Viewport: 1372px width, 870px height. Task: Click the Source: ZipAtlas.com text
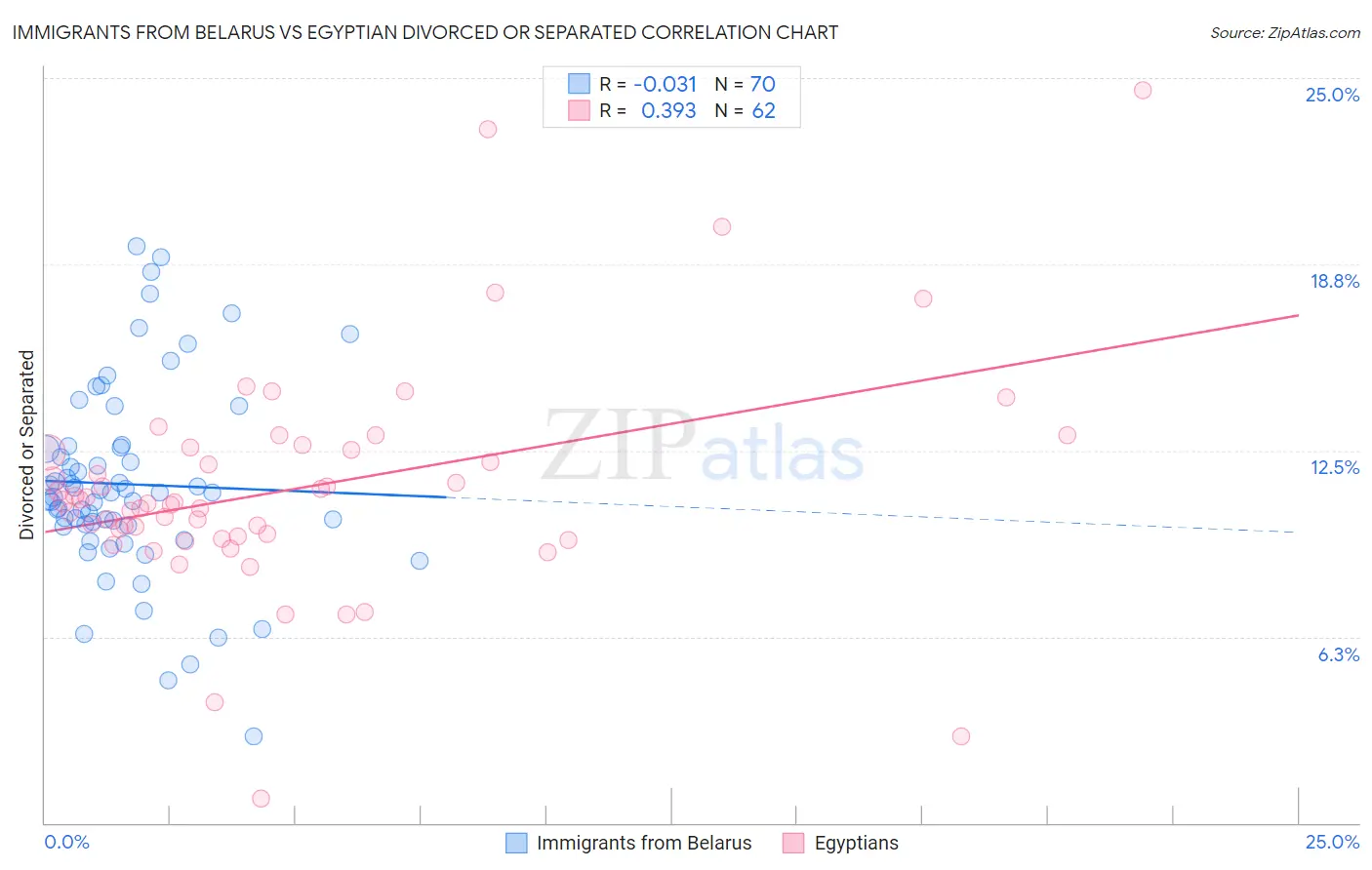point(1285,32)
